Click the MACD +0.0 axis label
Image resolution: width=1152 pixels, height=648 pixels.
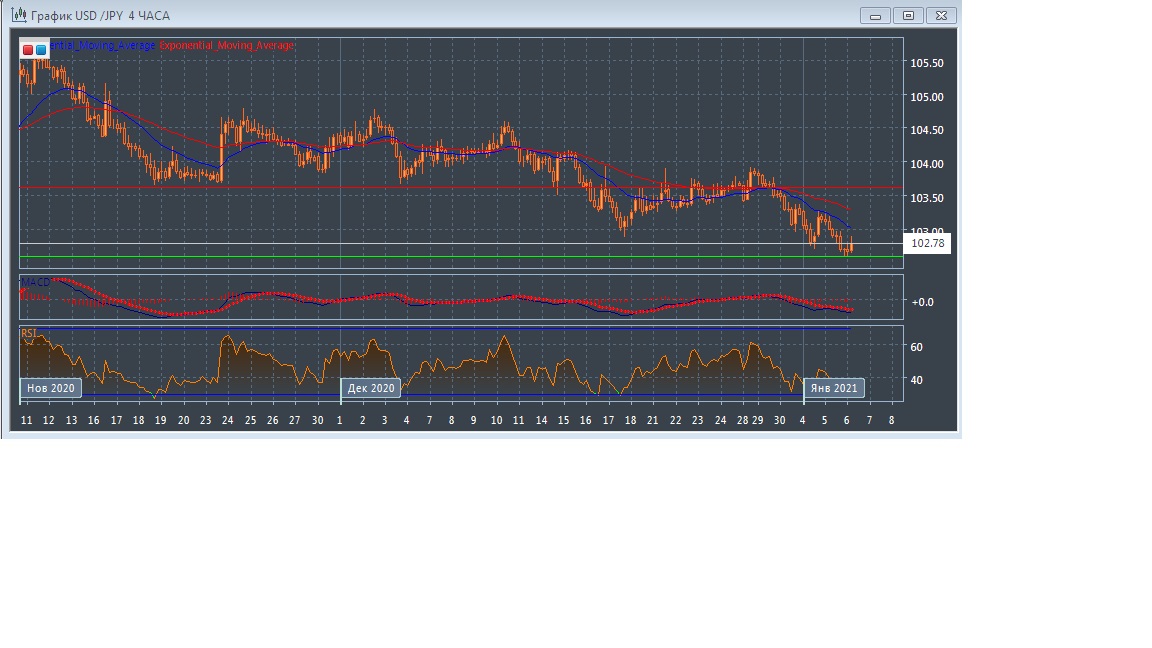coord(922,301)
